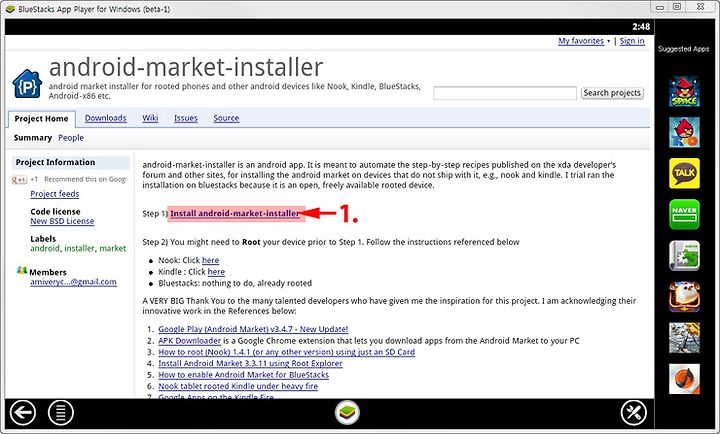
Task: Open the People sub-tab
Action: pos(71,138)
